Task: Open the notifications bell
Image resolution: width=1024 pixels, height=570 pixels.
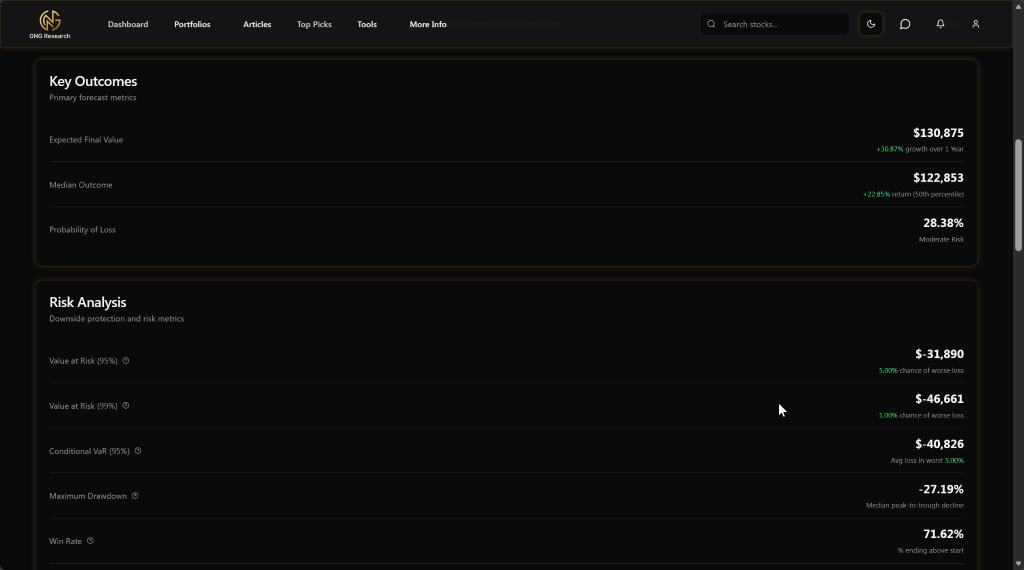Action: (940, 24)
